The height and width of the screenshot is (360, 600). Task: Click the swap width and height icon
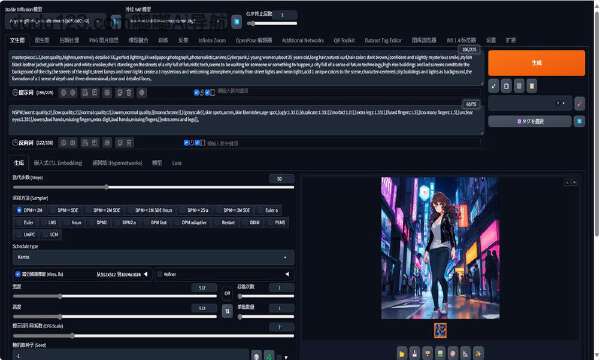coord(227,311)
